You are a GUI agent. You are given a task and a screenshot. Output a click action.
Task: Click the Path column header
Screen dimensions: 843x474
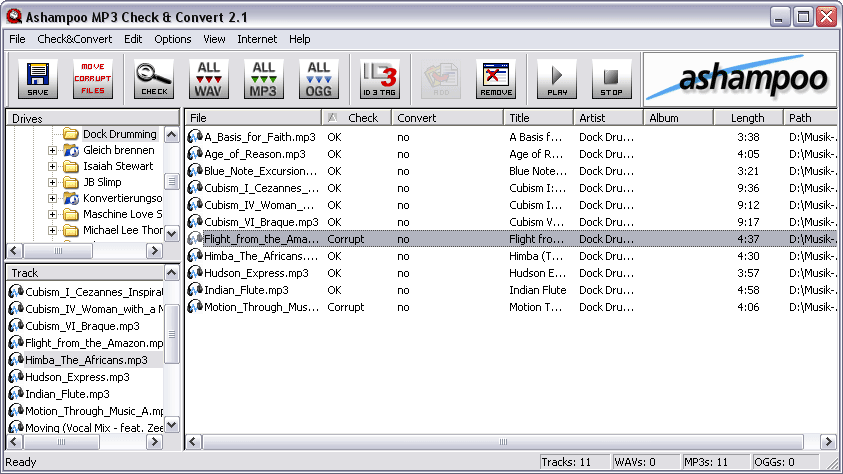click(x=810, y=118)
